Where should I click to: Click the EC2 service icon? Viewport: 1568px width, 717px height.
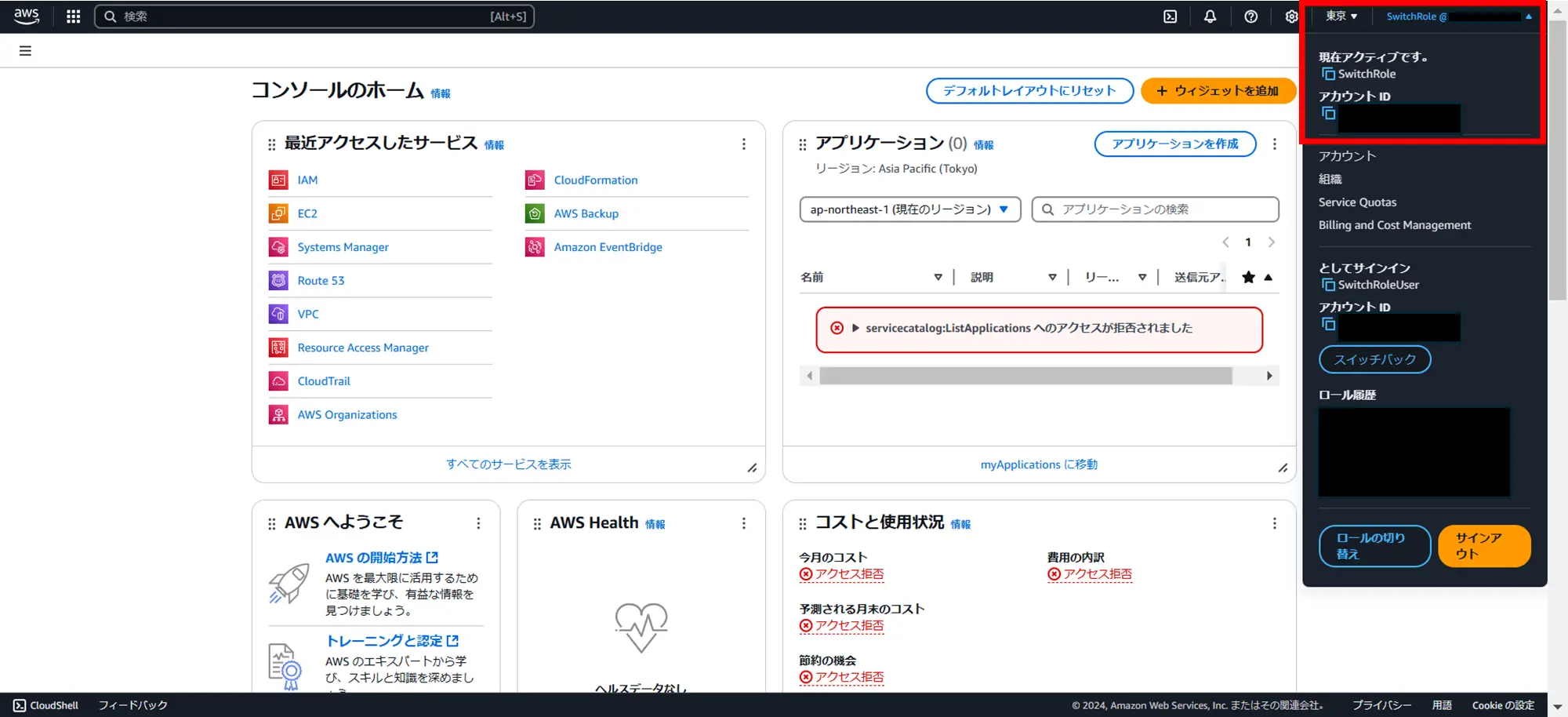[x=278, y=213]
